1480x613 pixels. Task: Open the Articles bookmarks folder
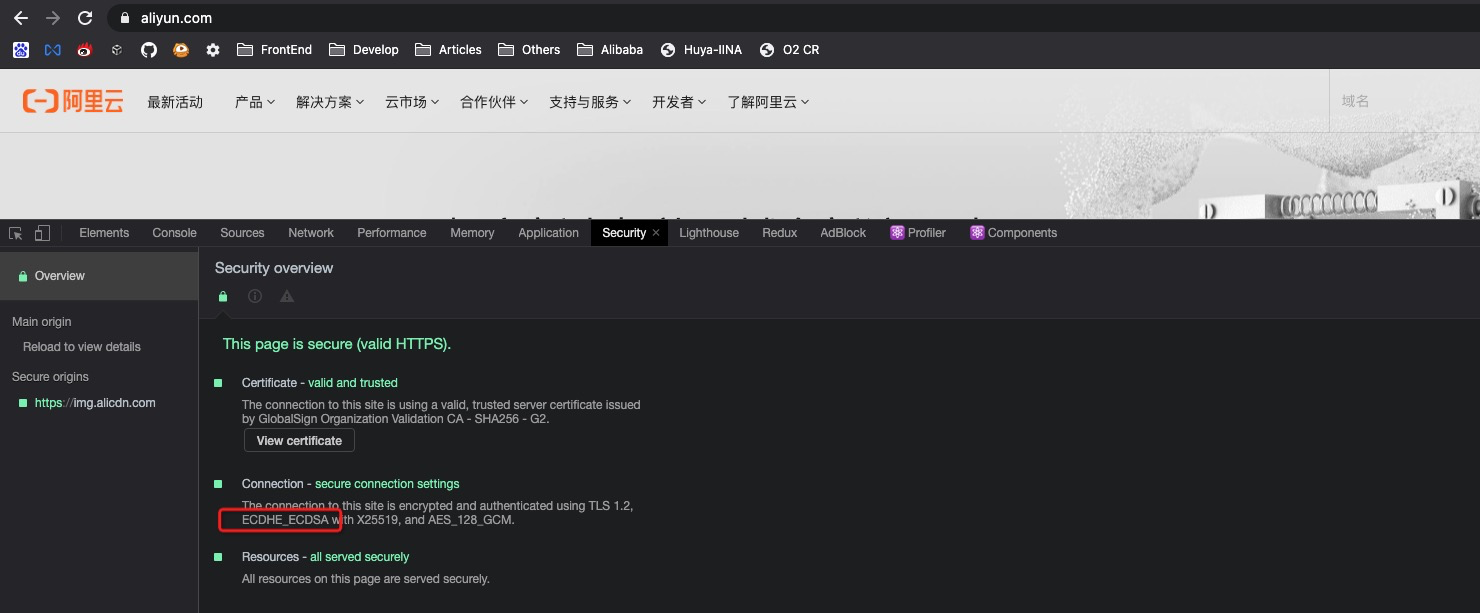click(448, 49)
